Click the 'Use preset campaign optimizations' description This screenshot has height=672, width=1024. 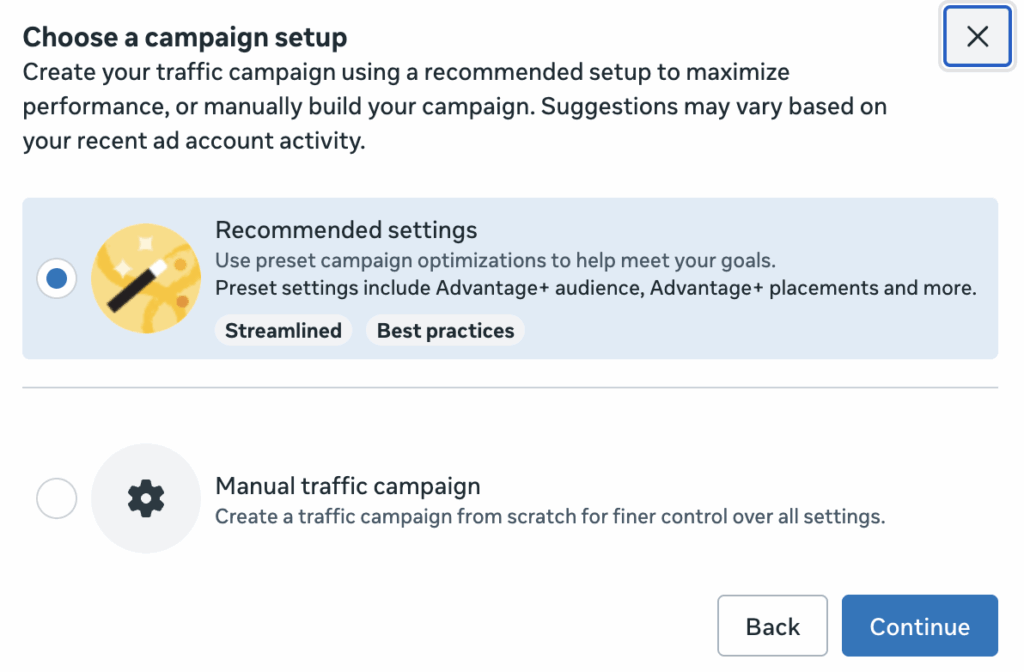click(x=496, y=261)
